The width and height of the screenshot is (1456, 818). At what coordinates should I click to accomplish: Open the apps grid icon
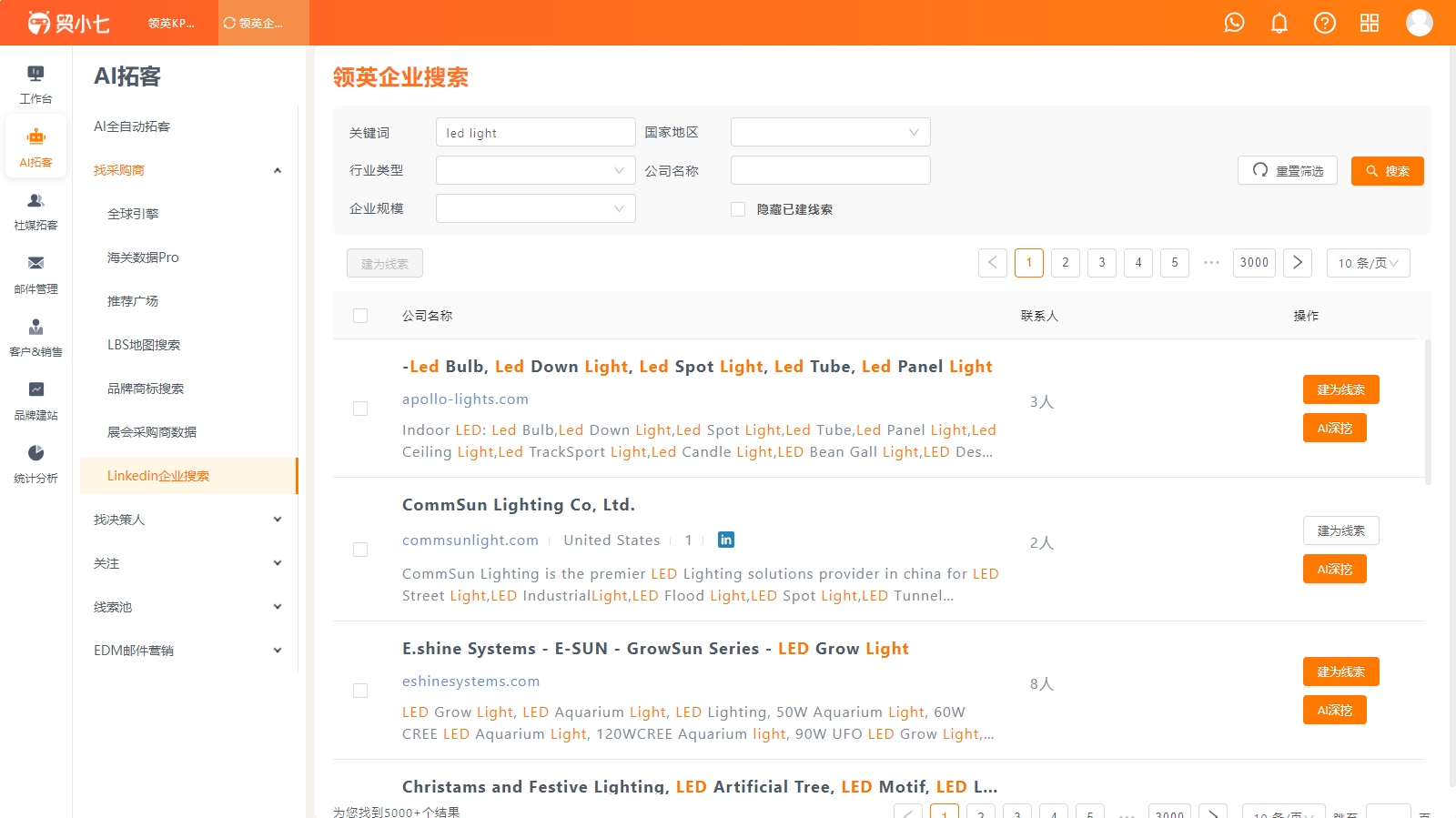[1370, 23]
